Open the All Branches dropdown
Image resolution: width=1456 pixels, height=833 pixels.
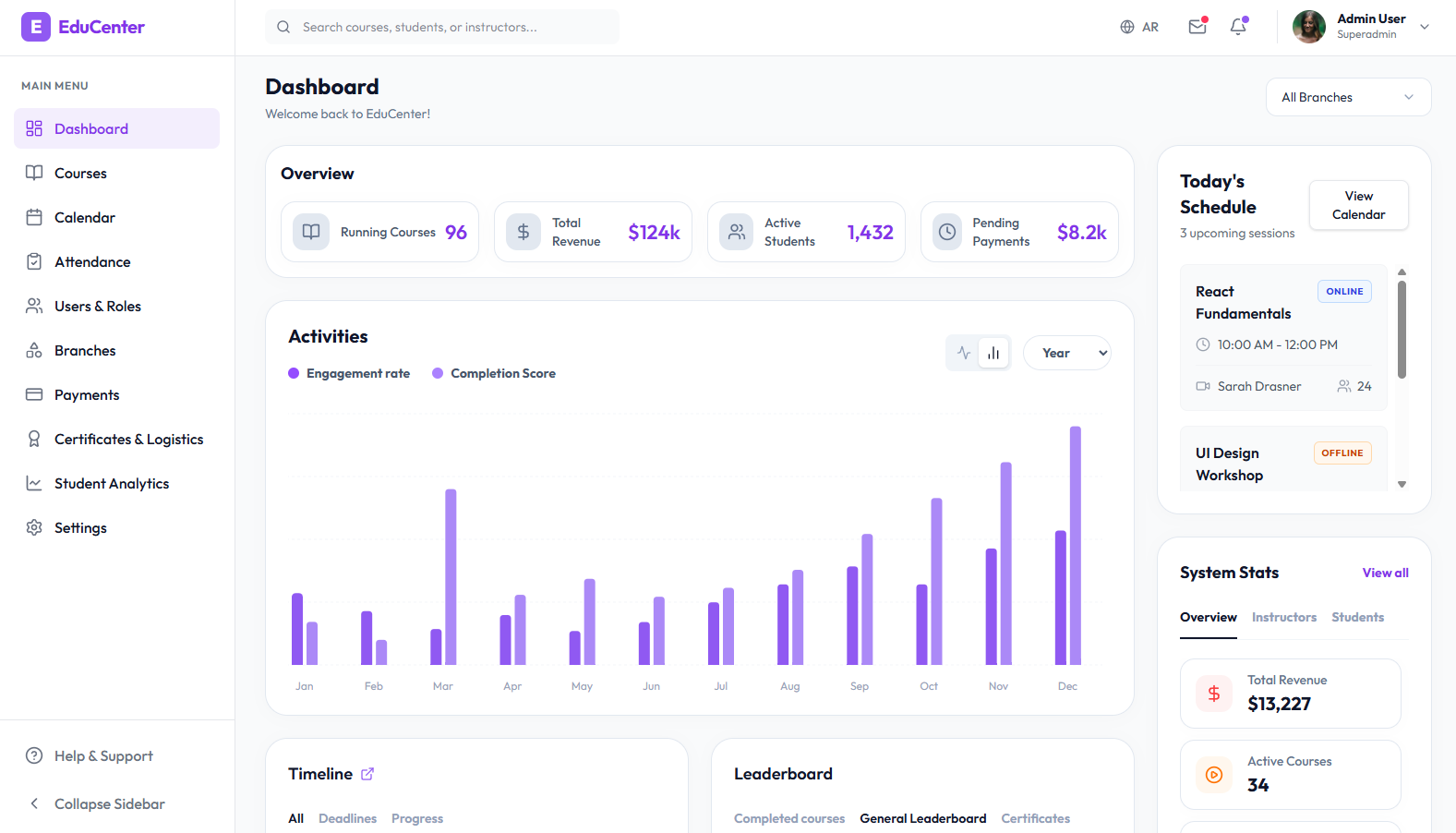[x=1349, y=97]
